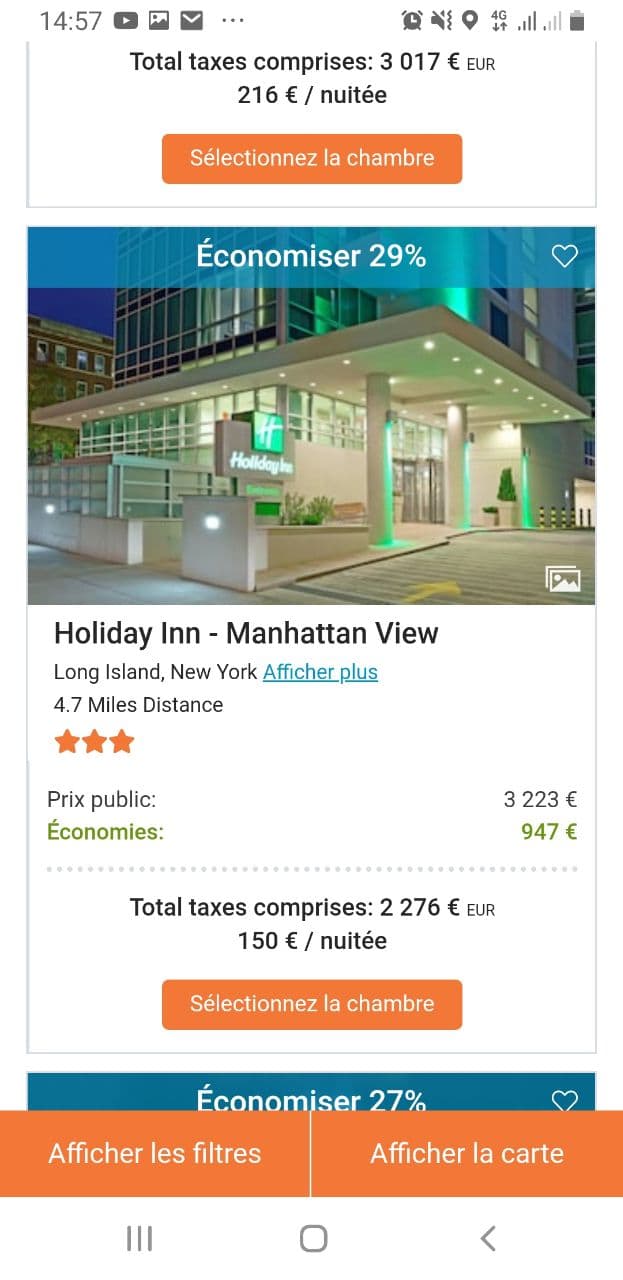This screenshot has height=1280, width=623.
Task: Tap the mail notification icon in status bar
Action: pyautogui.click(x=191, y=20)
